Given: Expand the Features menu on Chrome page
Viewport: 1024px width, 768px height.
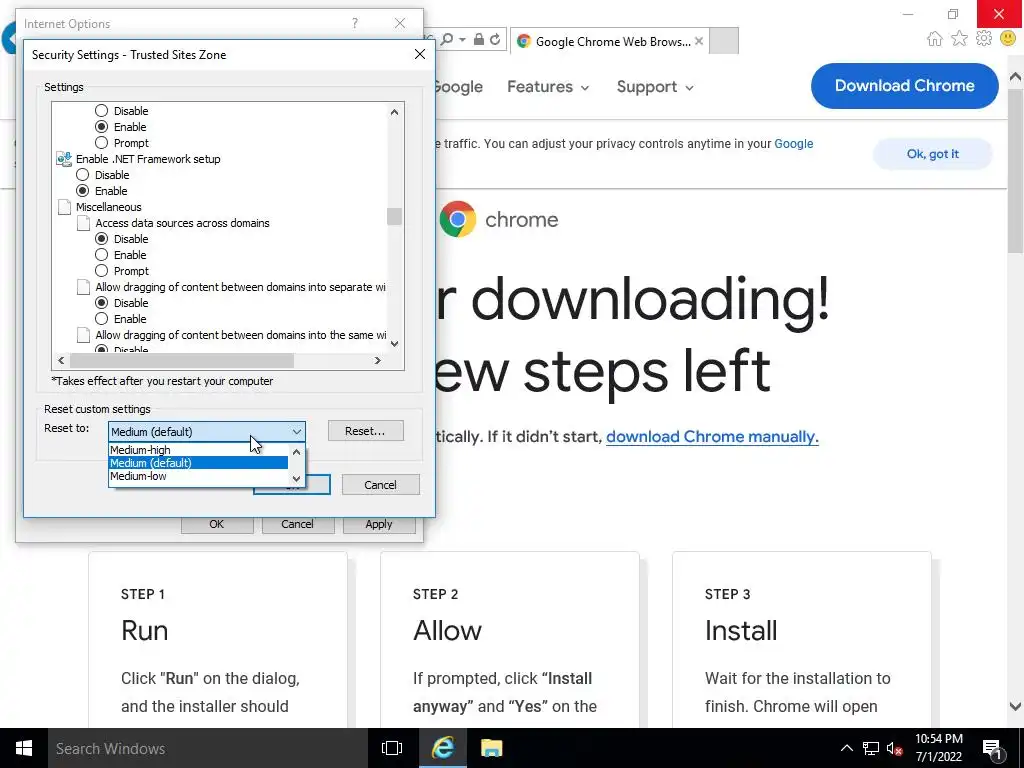Looking at the screenshot, I should point(548,87).
